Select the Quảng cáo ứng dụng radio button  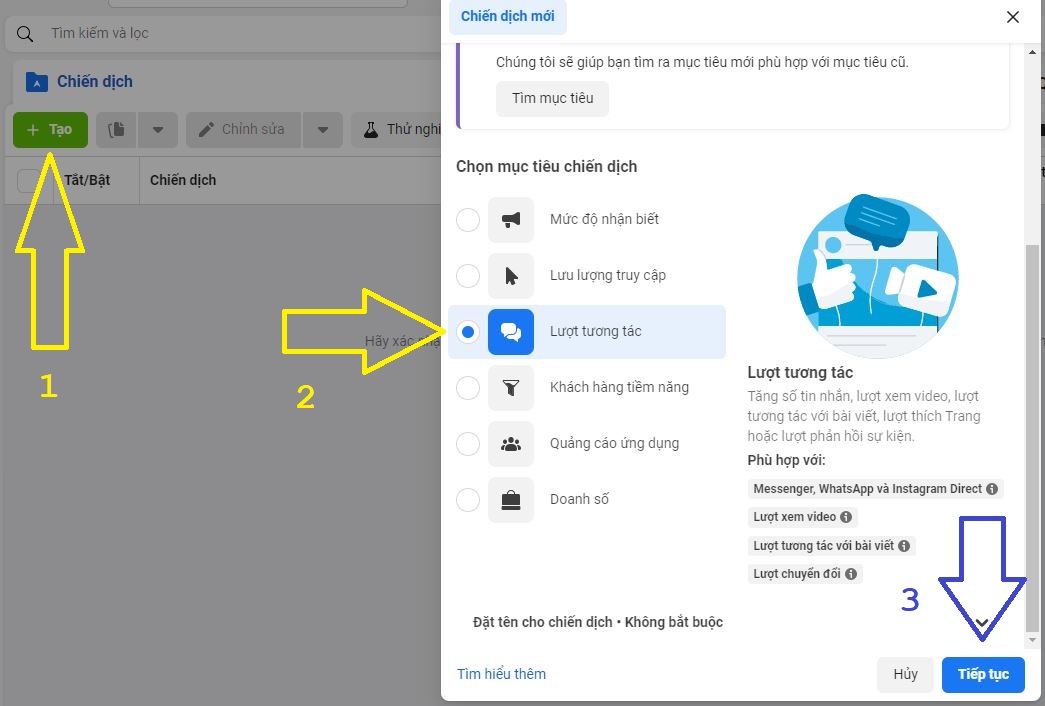pyautogui.click(x=468, y=444)
